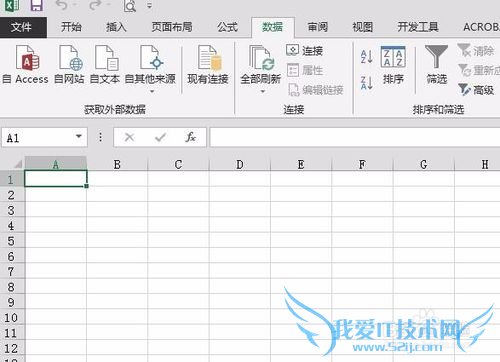500x362 pixels.
Task: Select column F header
Action: click(x=362, y=164)
